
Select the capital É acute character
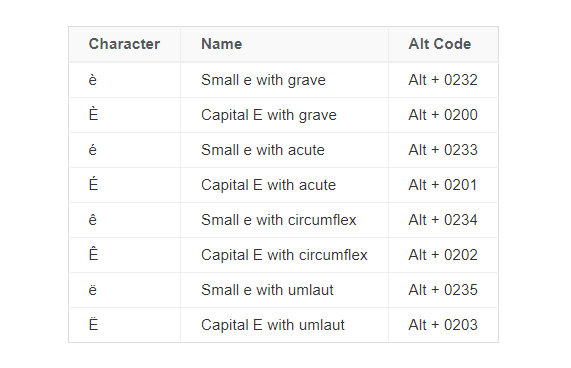pyautogui.click(x=94, y=184)
